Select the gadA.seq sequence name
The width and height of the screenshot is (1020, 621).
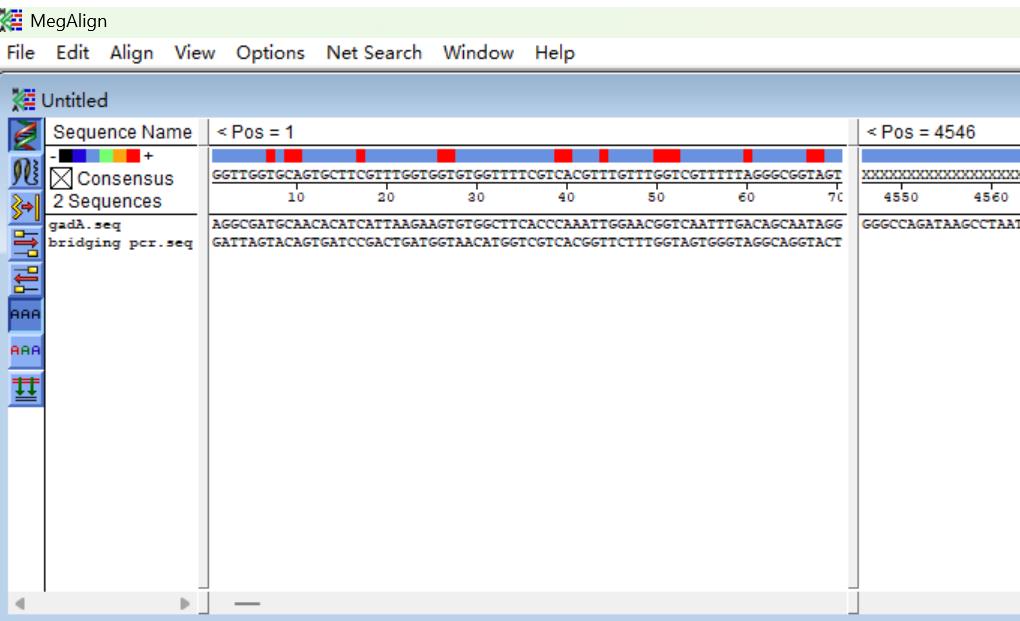coord(84,225)
